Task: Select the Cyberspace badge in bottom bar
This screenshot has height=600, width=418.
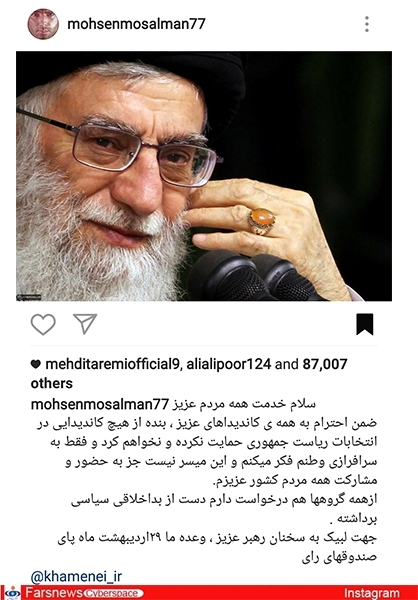Action: click(113, 593)
